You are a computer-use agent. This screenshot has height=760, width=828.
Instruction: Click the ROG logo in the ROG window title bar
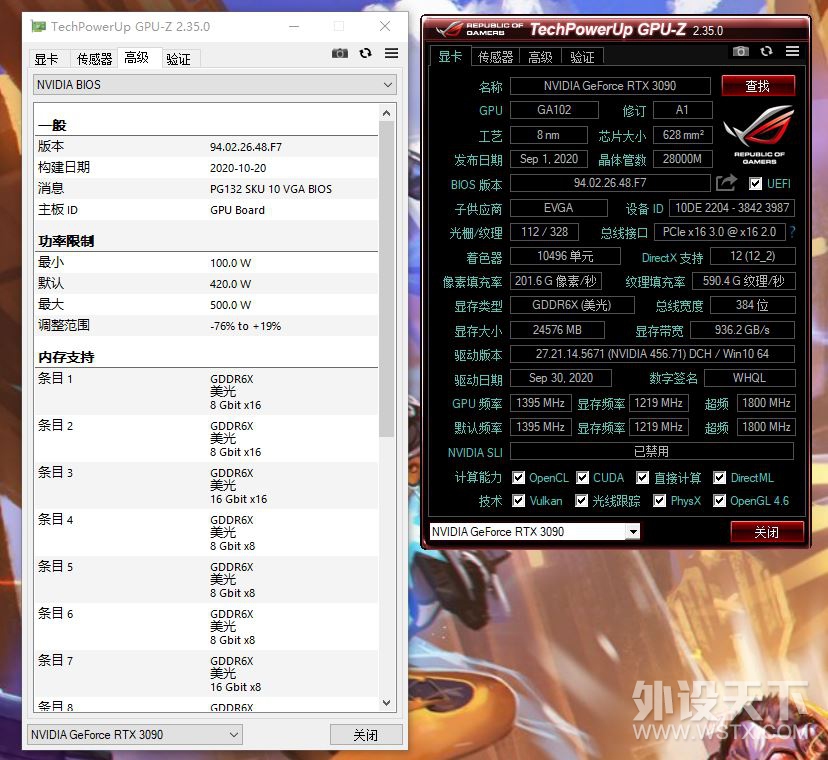click(x=449, y=29)
